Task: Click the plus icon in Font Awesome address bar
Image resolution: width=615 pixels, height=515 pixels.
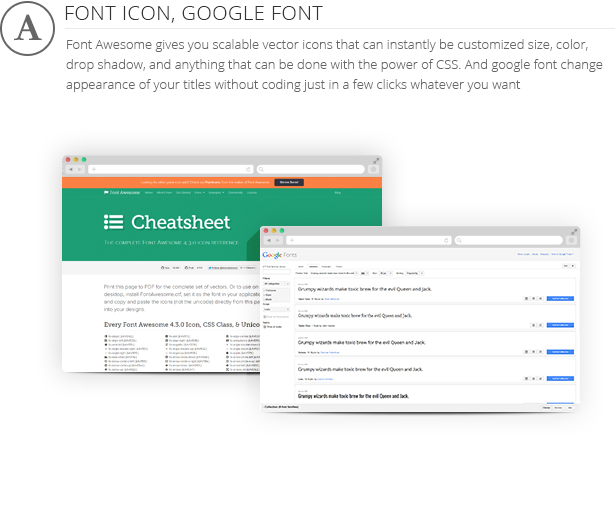Action: [94, 169]
